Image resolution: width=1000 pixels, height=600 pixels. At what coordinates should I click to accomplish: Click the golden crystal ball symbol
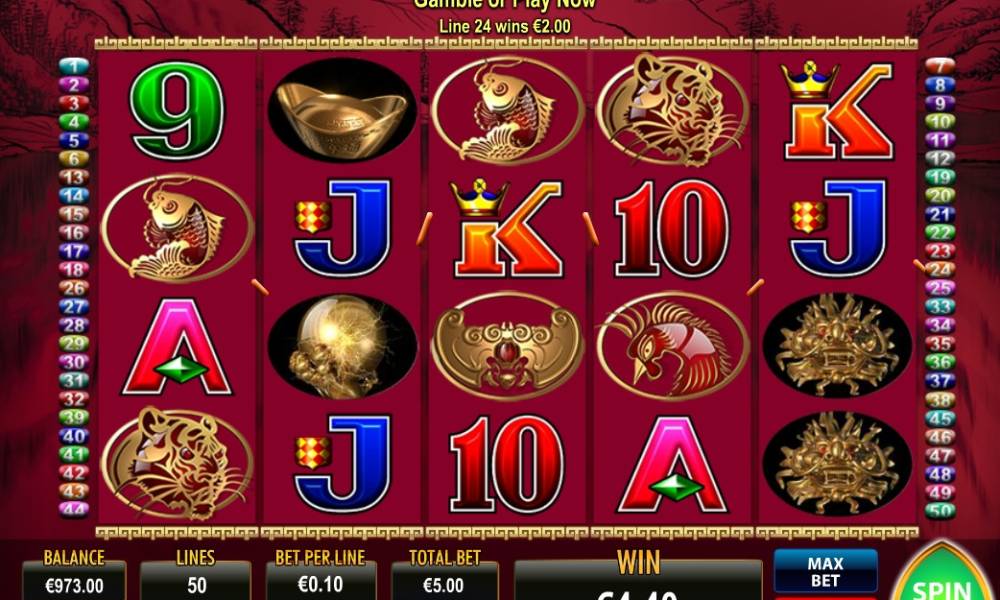point(342,346)
